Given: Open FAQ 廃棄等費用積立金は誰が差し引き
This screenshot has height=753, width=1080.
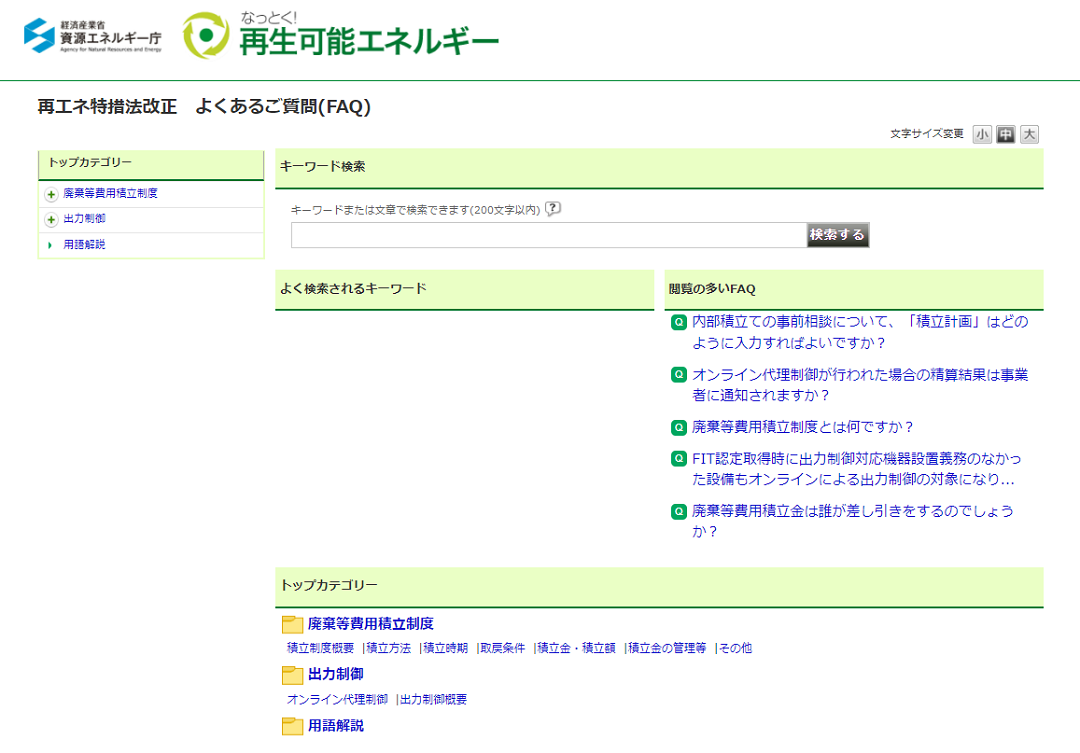Looking at the screenshot, I should [x=853, y=522].
